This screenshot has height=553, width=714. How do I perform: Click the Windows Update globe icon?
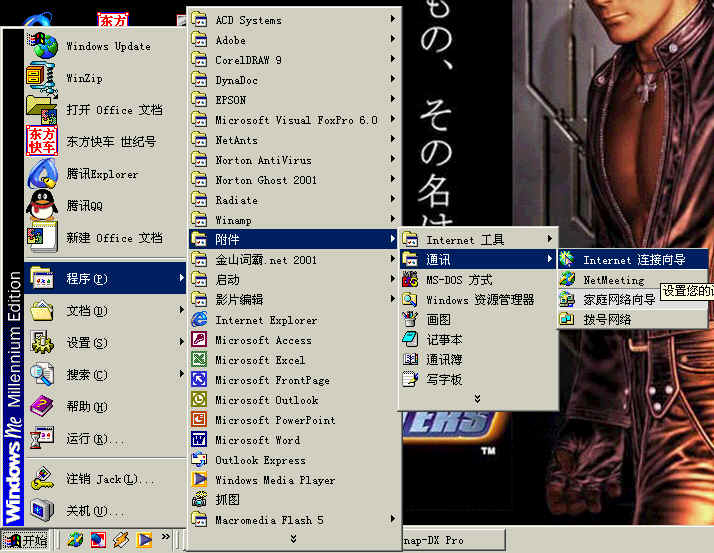42,45
